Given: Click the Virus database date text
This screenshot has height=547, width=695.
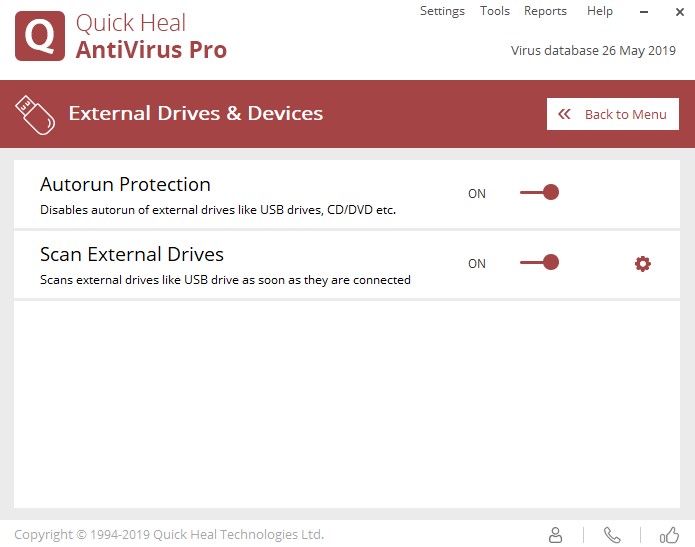Looking at the screenshot, I should pyautogui.click(x=593, y=51).
